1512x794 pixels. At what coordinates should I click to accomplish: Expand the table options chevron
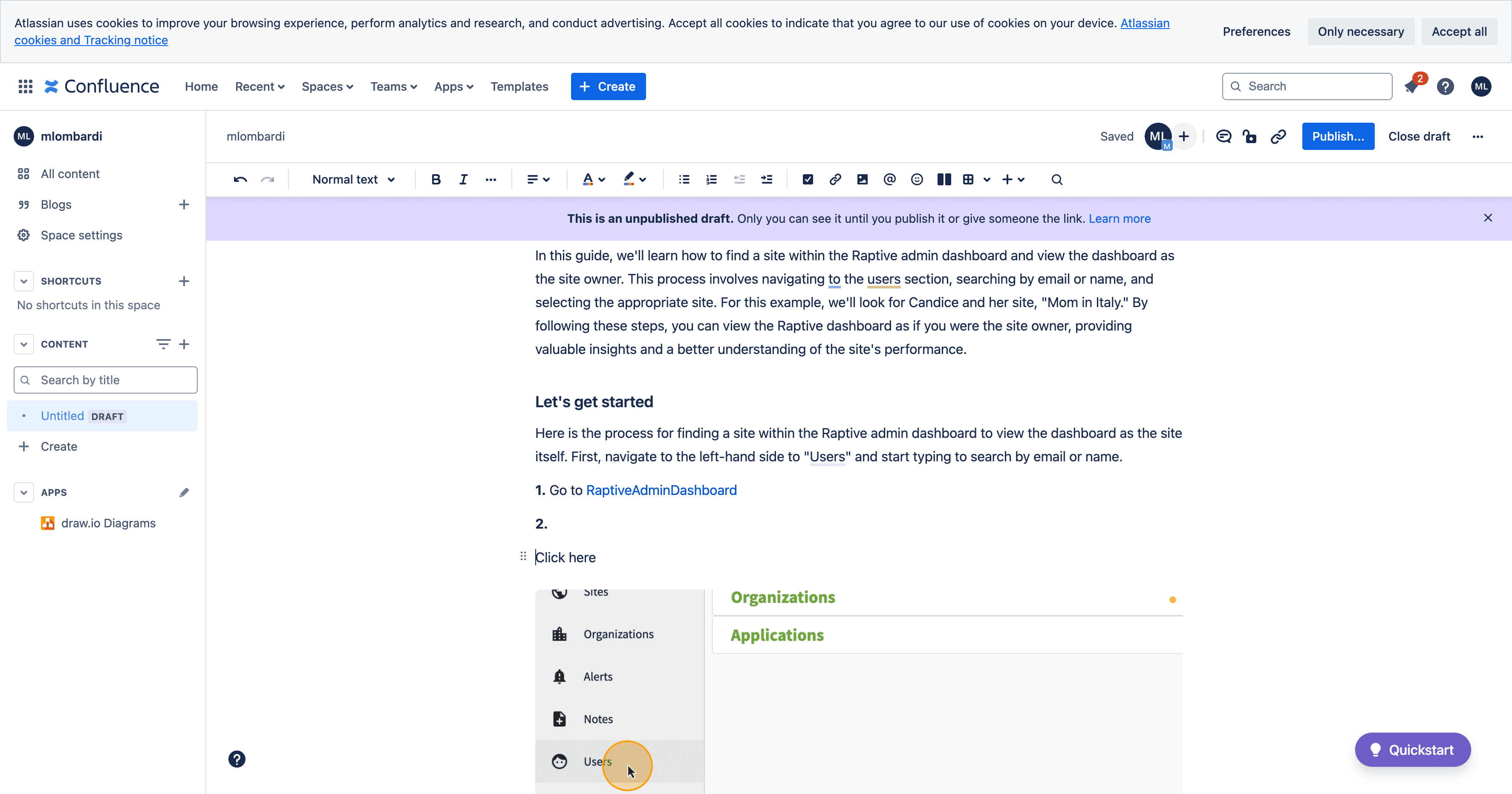pos(987,180)
